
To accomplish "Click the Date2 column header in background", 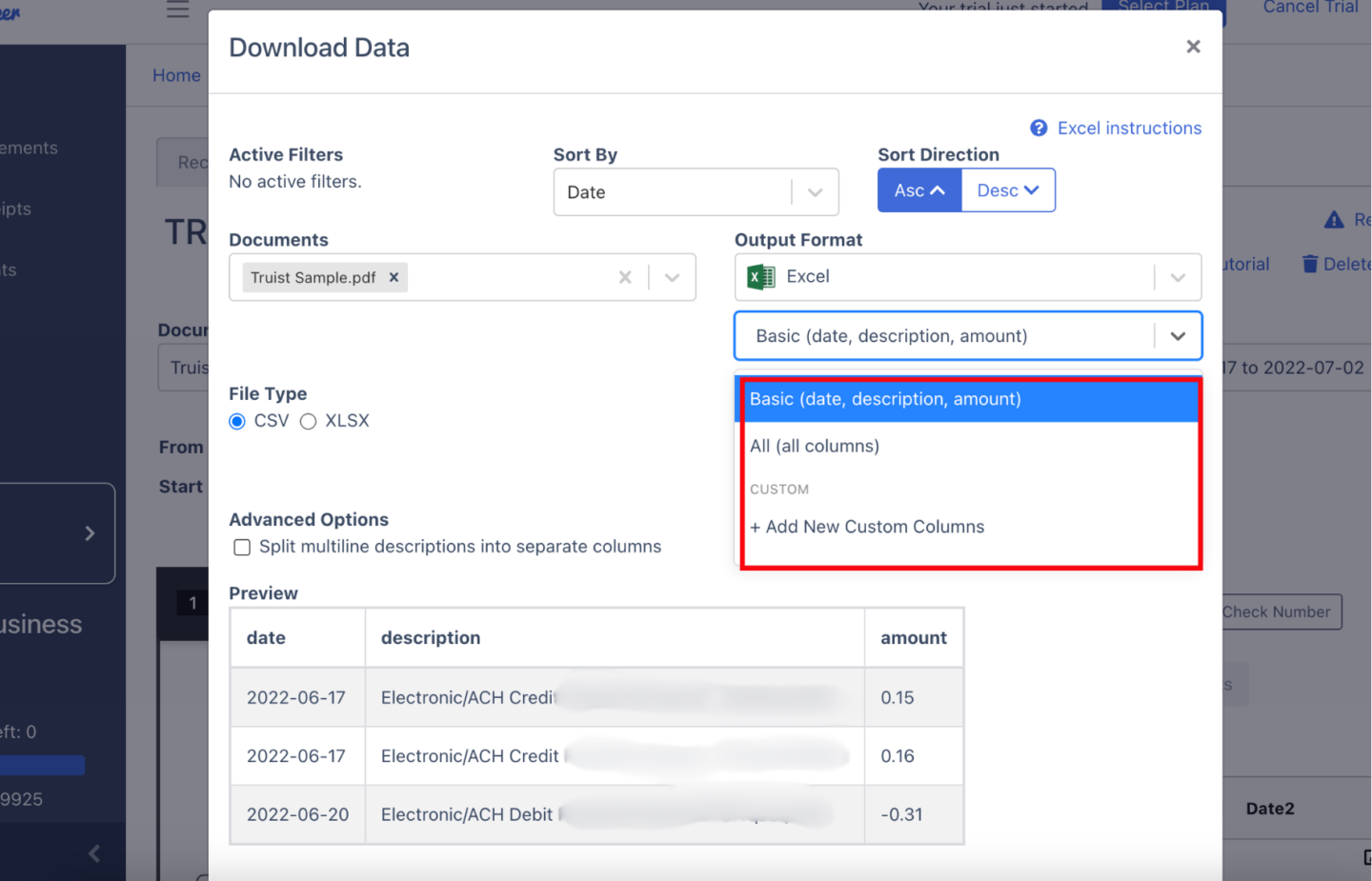I will tap(1270, 809).
